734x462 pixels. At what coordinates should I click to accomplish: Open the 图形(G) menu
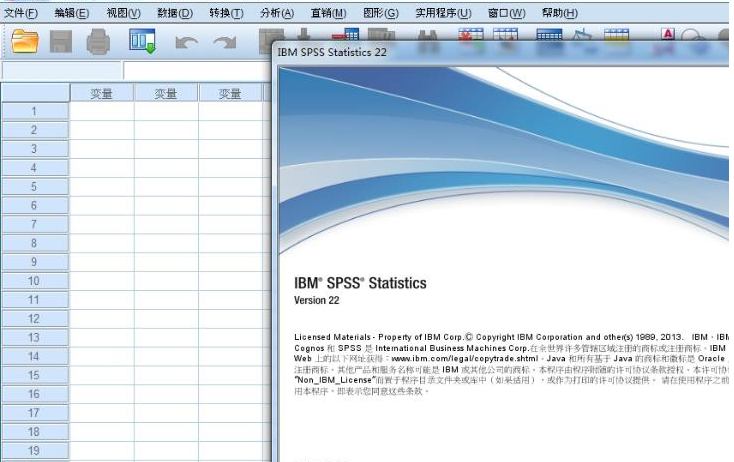point(381,13)
